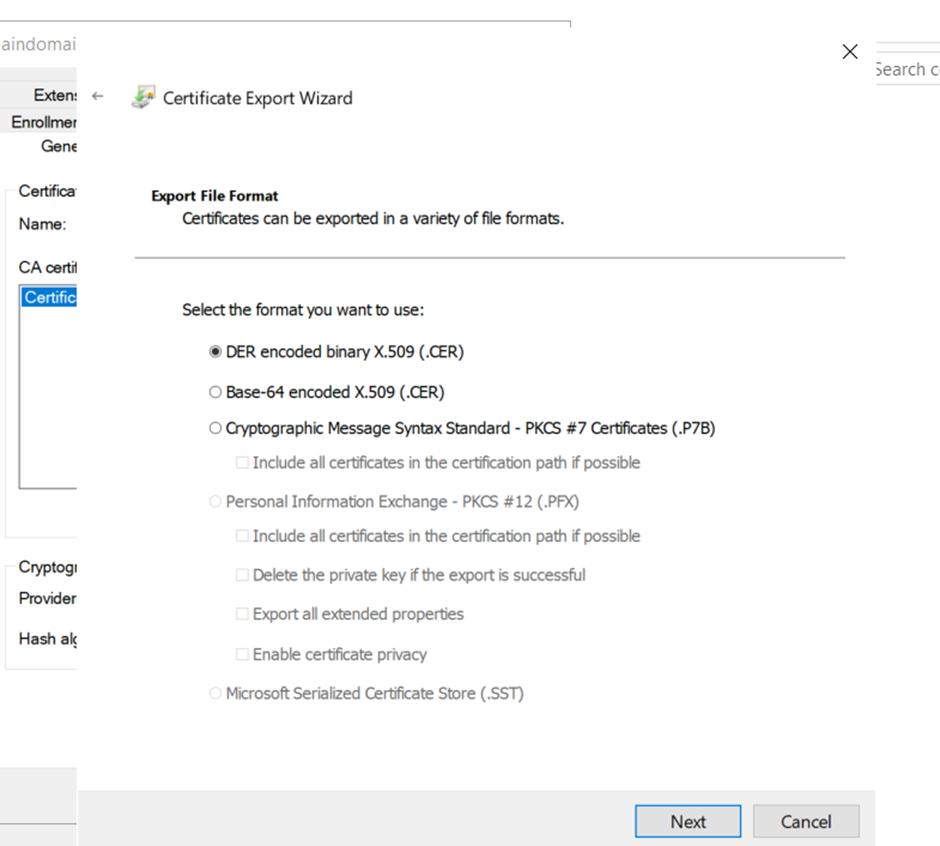Choose Base-64 encoded X.509 (.CER) option
Screen dimensions: 940x846
215,392
